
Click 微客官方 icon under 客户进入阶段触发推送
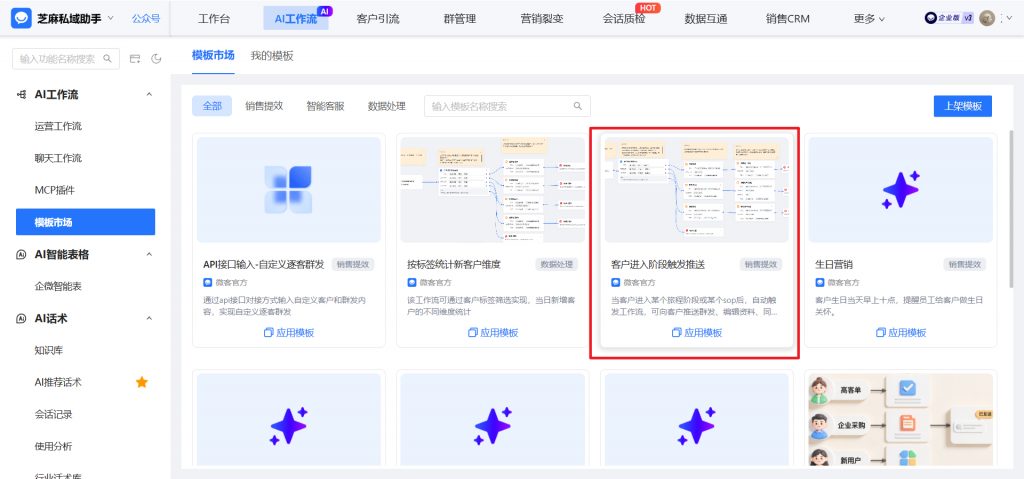click(x=616, y=282)
